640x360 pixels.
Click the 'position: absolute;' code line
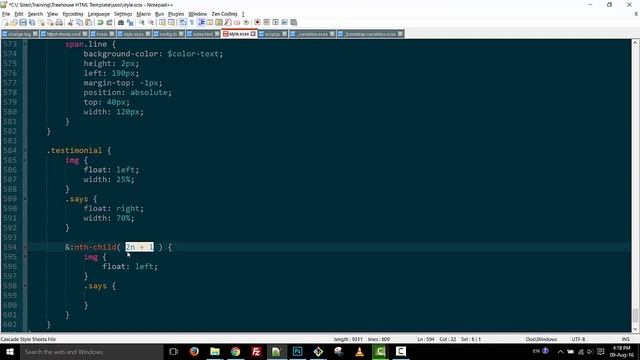pyautogui.click(x=127, y=93)
